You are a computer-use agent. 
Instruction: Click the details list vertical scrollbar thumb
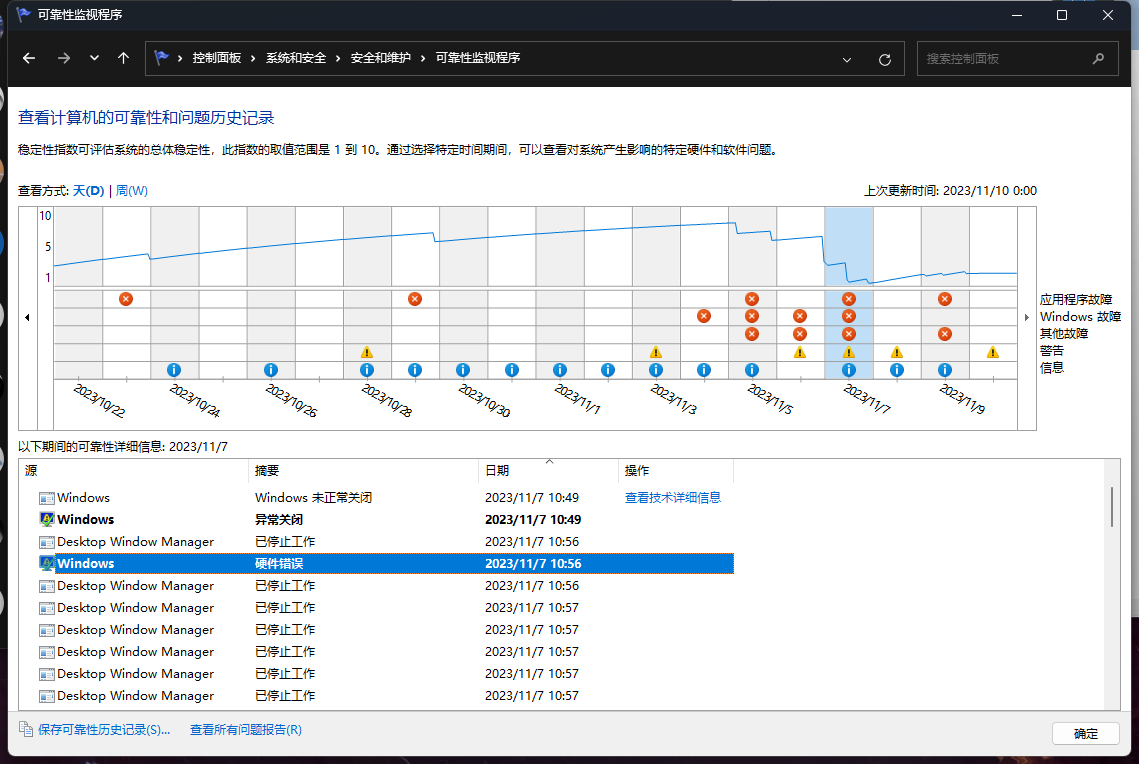point(1112,507)
